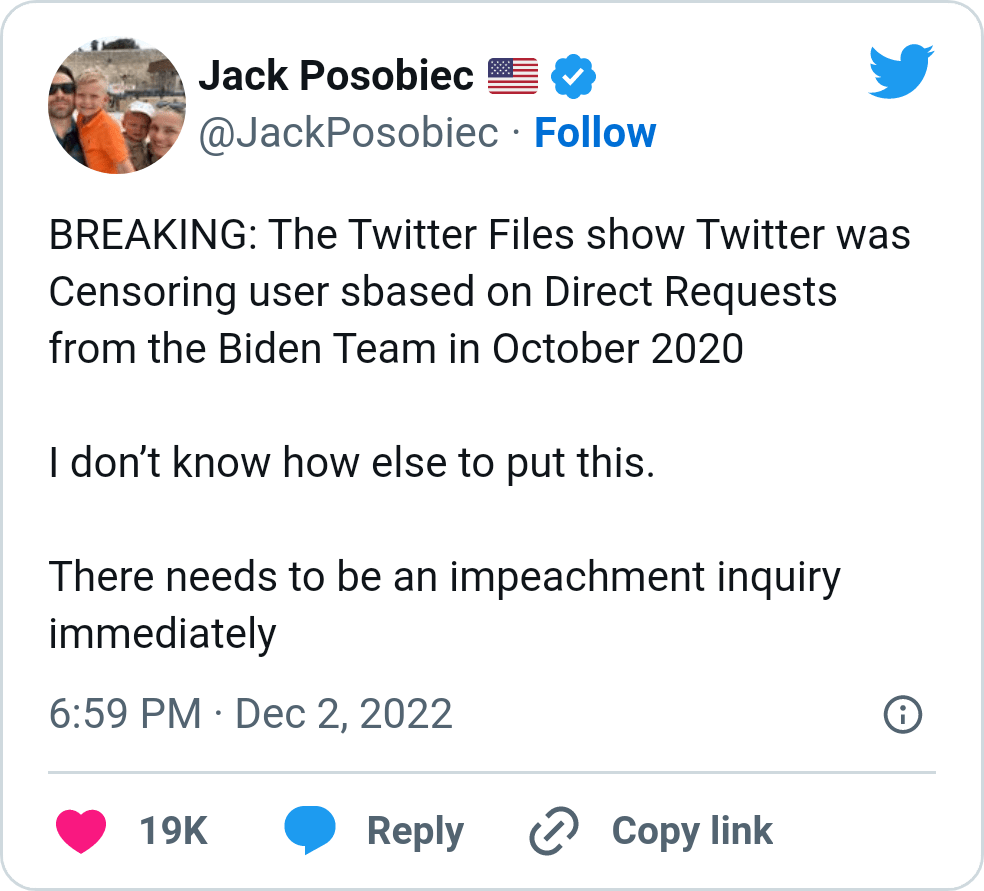984x891 pixels.
Task: Click the chain link icon
Action: pos(556,831)
